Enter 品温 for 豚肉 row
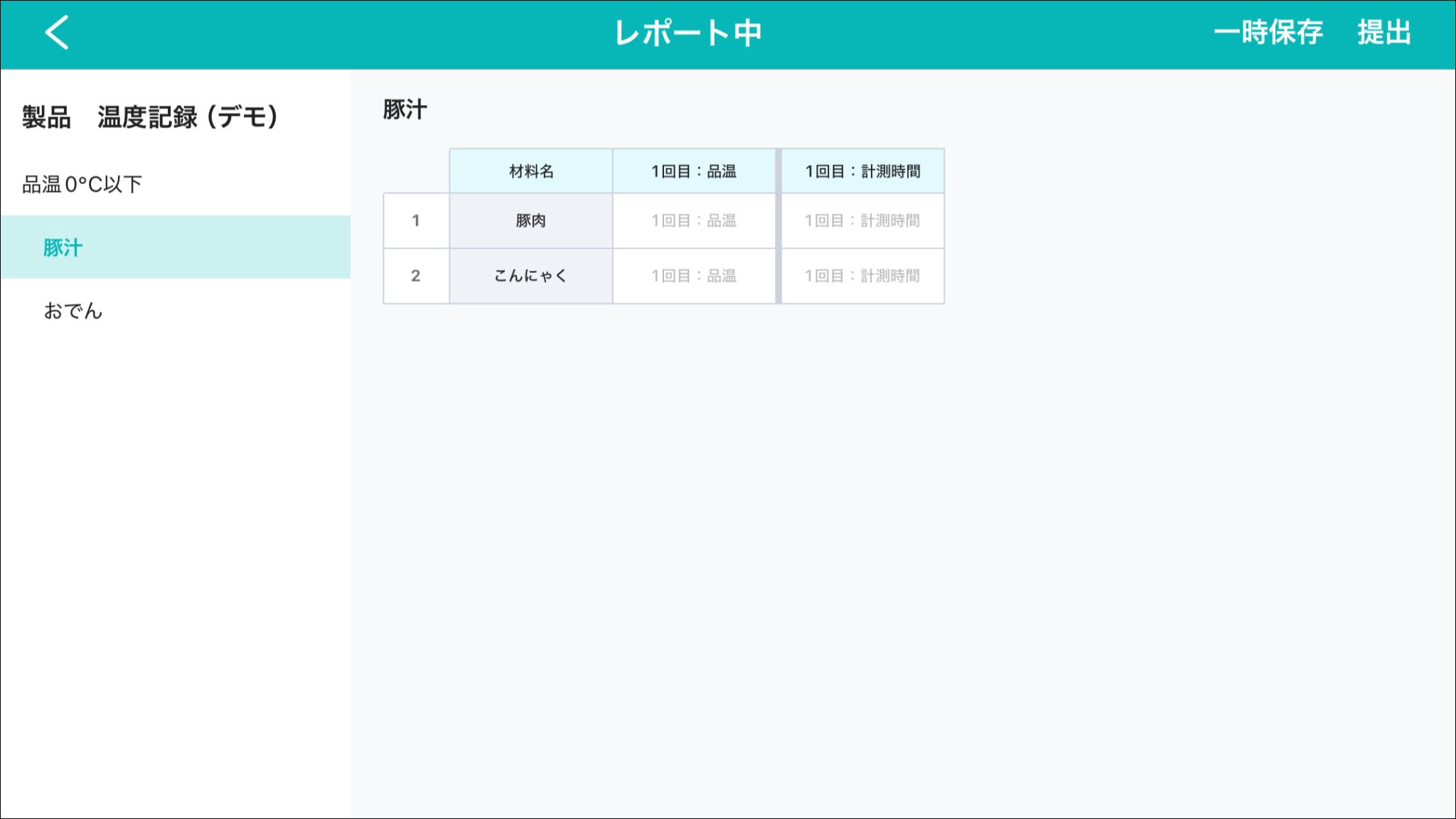Image resolution: width=1456 pixels, height=819 pixels. point(694,221)
